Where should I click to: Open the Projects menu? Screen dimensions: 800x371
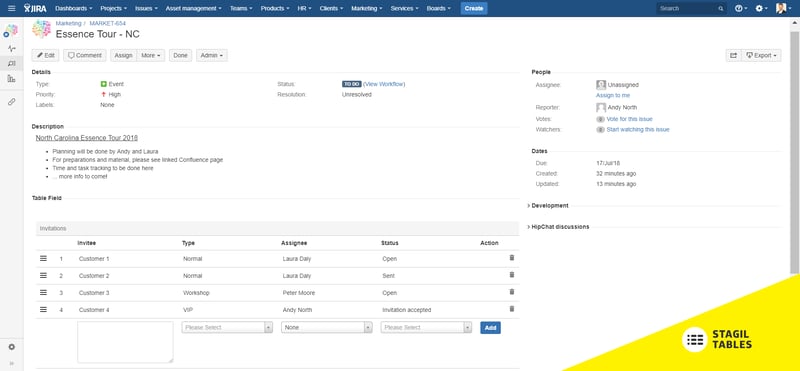point(113,8)
